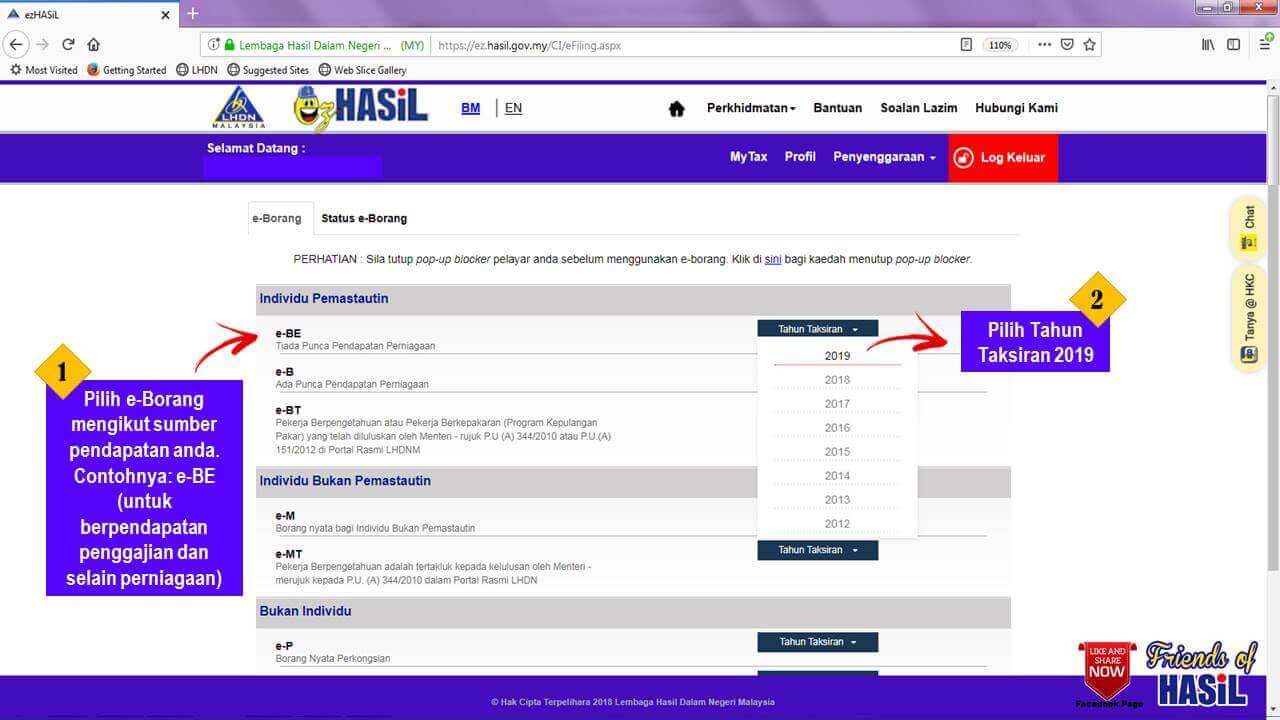Open e-P Tahun Taksiran dropdown
Image resolution: width=1280 pixels, height=720 pixels.
817,642
